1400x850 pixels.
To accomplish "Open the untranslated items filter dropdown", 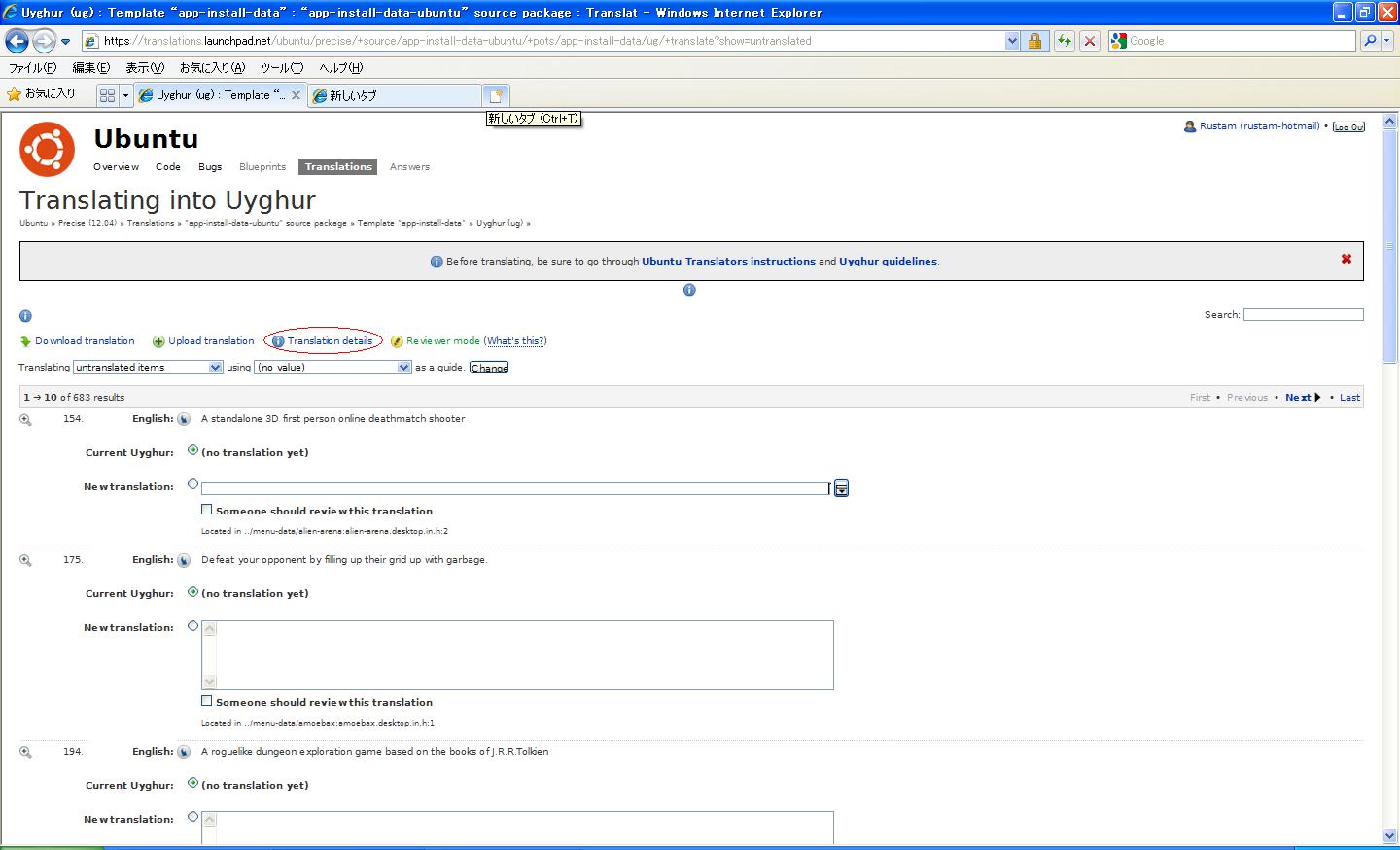I will point(148,368).
